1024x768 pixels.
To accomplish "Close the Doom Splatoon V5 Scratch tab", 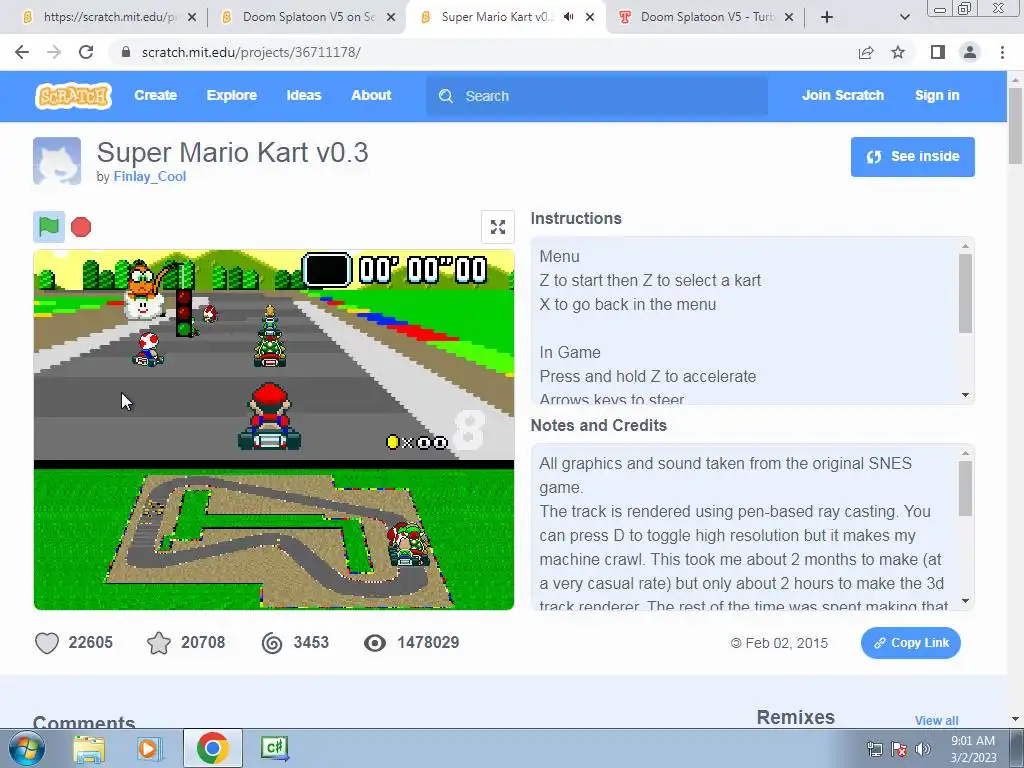I will pos(391,17).
